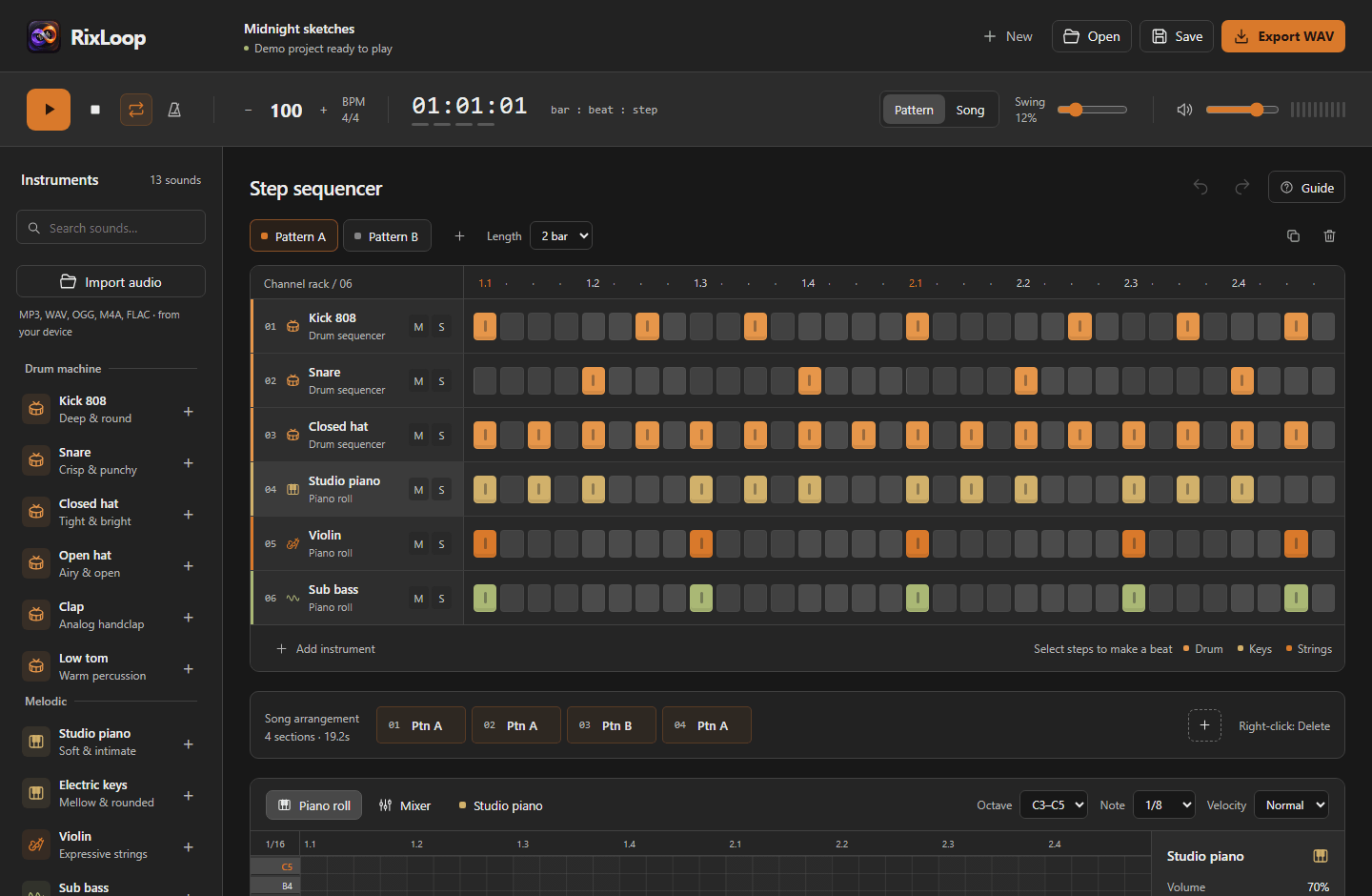Click the RixLoop logo icon
The height and width of the screenshot is (896, 1372).
(44, 37)
